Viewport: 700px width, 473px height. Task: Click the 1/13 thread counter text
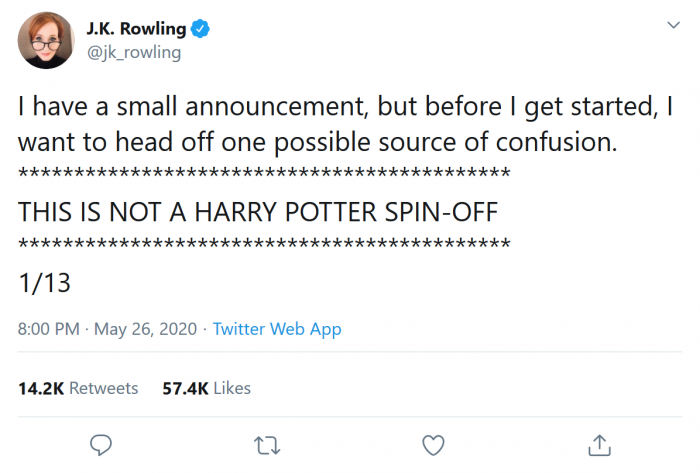click(x=45, y=282)
